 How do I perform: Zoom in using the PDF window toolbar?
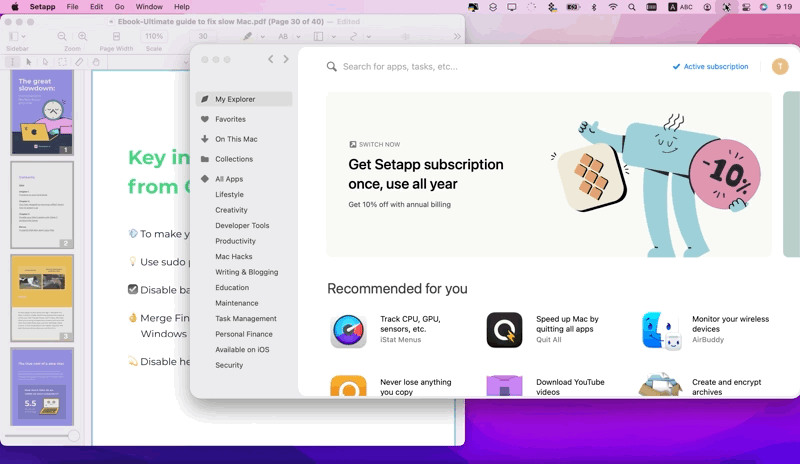[82, 36]
